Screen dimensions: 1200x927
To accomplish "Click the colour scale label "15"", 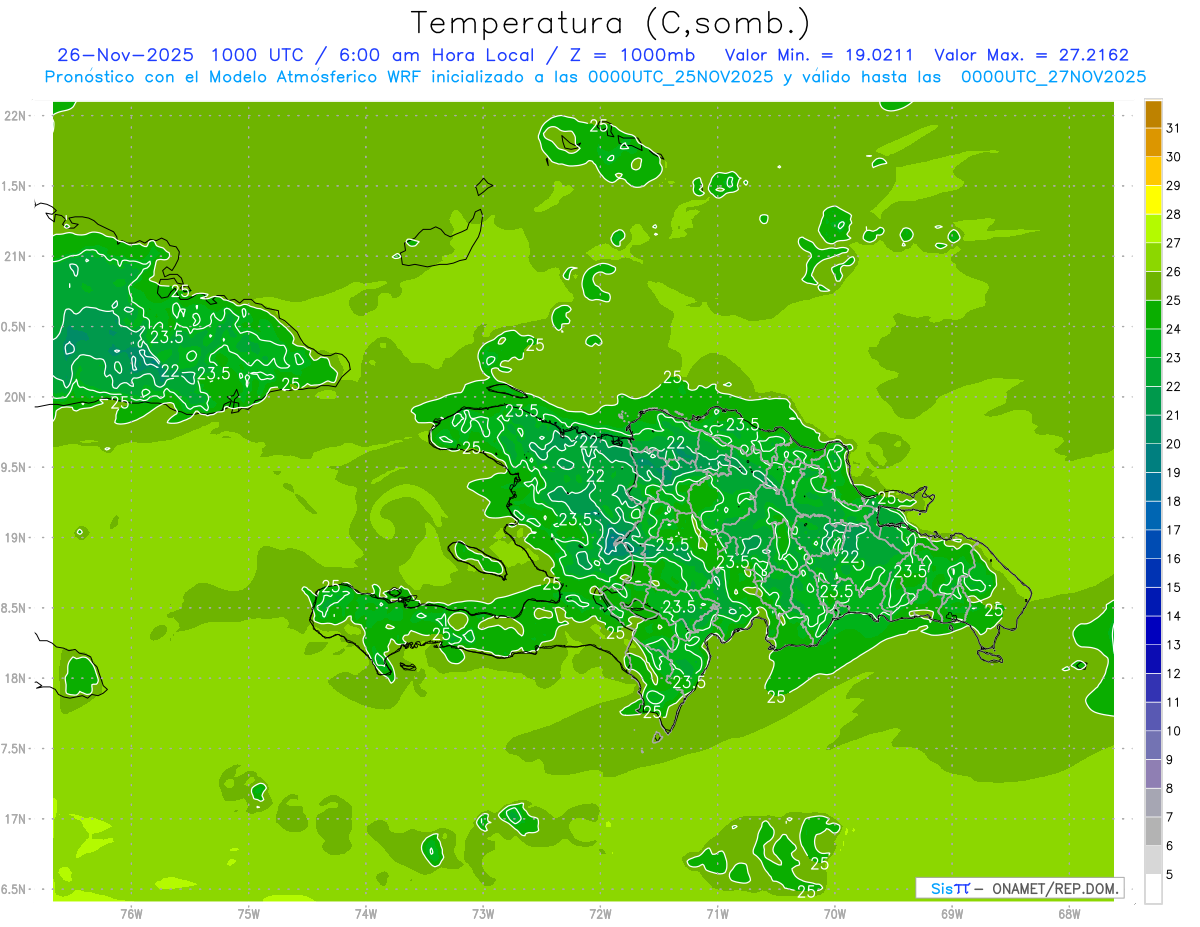I will 1174,587.
